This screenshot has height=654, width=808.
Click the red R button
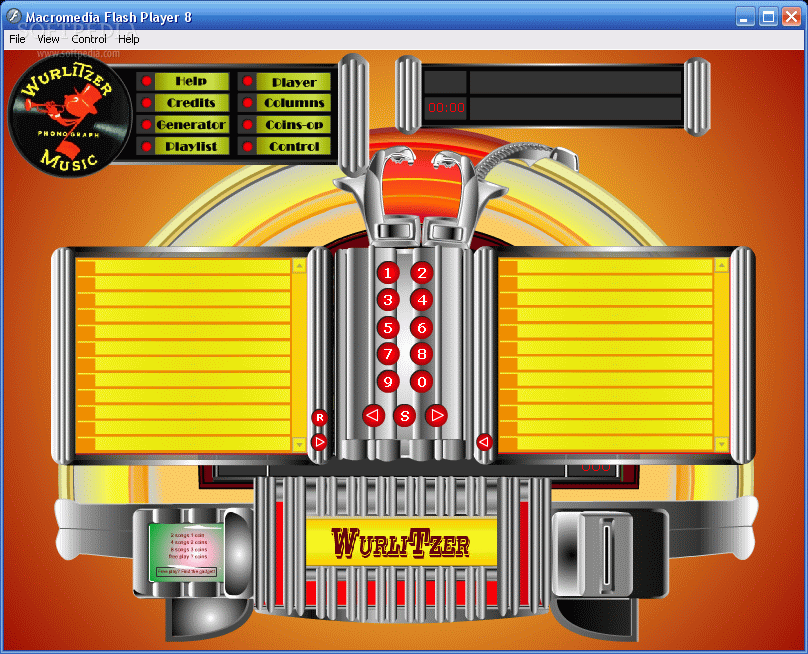[319, 417]
